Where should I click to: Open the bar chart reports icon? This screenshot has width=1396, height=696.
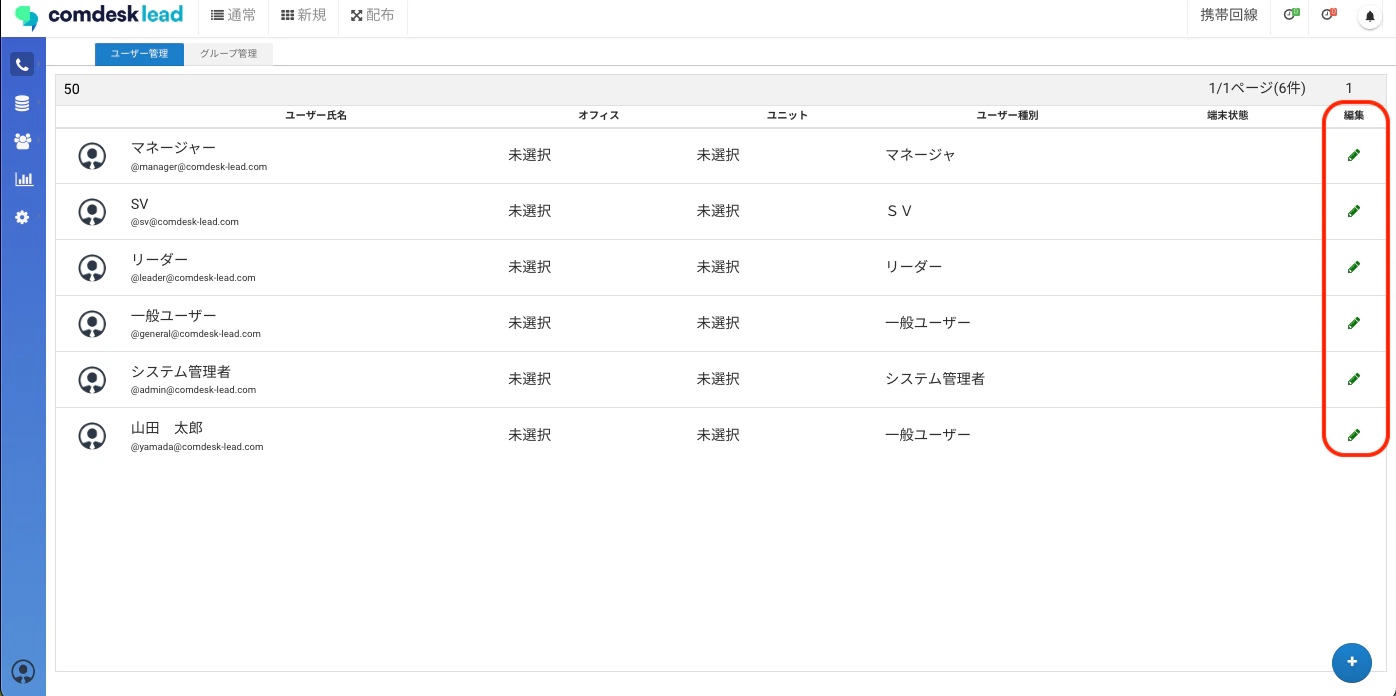pos(23,180)
